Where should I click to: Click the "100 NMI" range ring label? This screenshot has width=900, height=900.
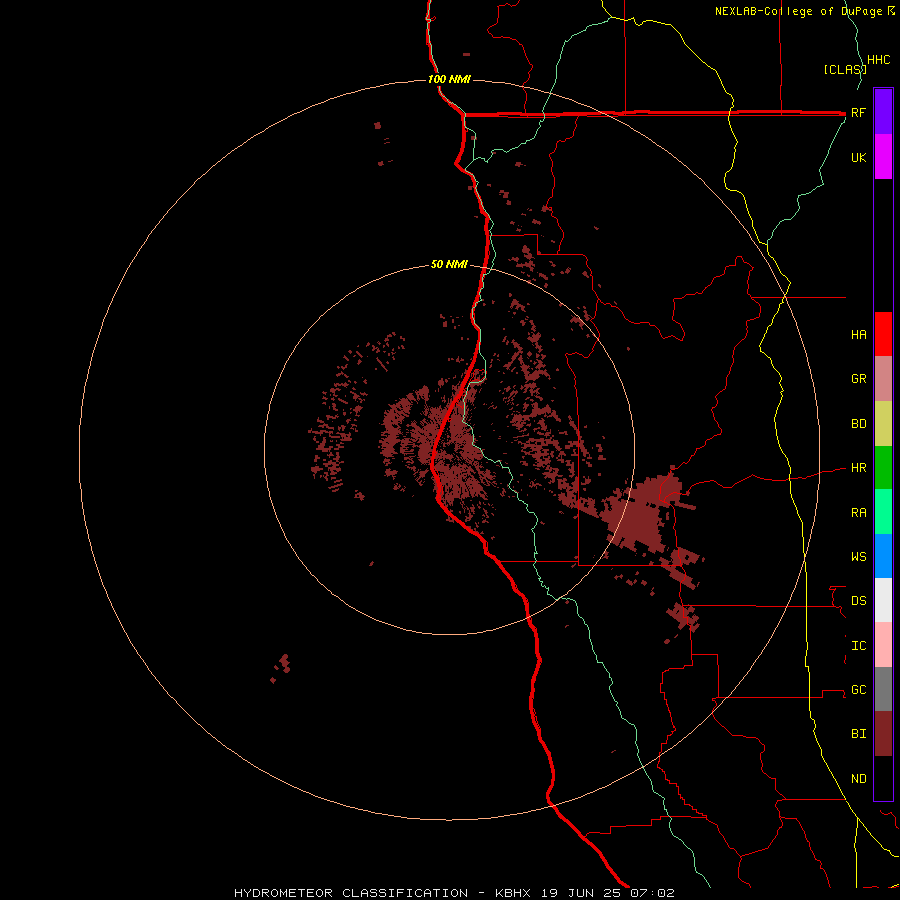[x=449, y=79]
